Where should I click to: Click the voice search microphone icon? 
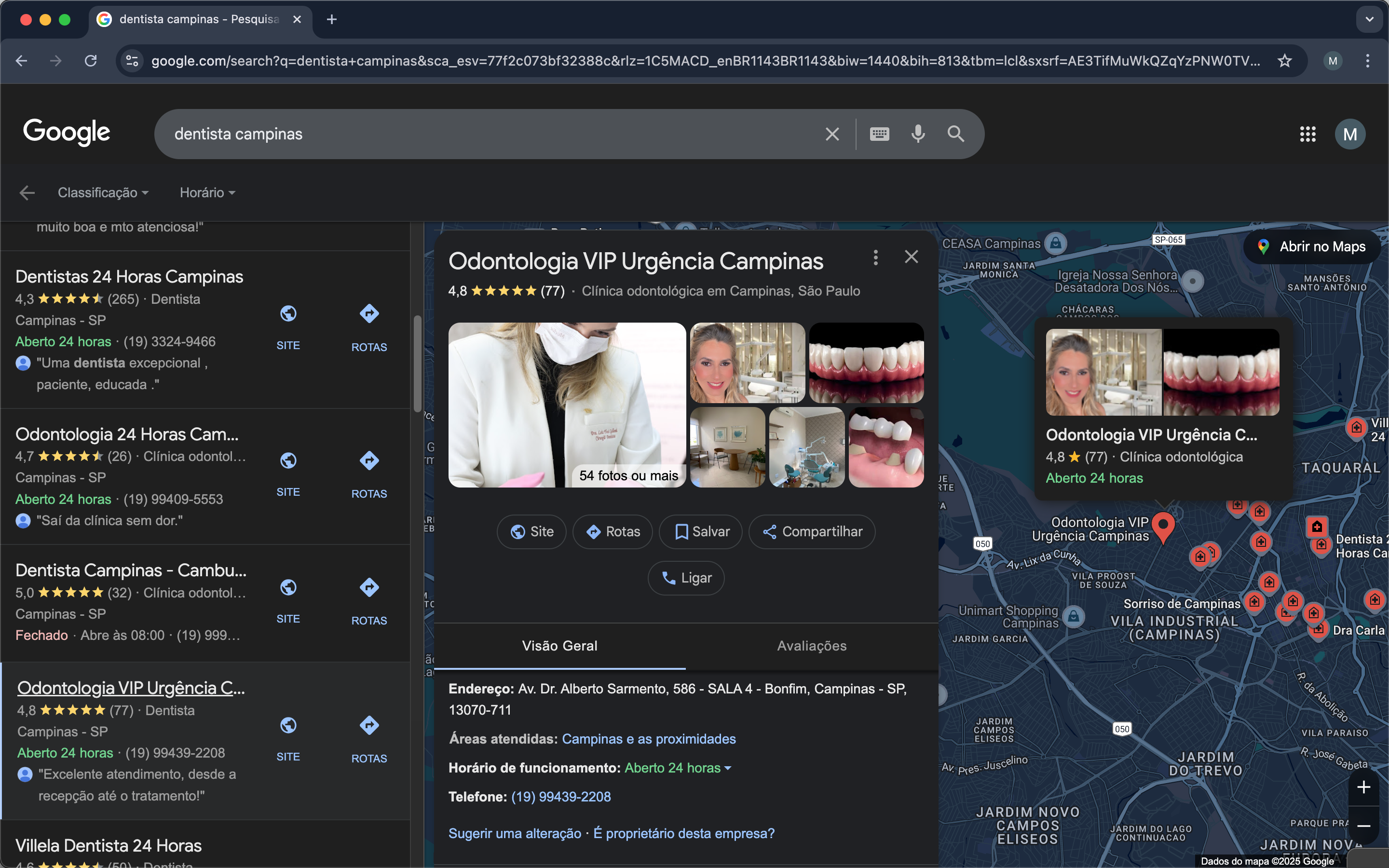(918, 134)
